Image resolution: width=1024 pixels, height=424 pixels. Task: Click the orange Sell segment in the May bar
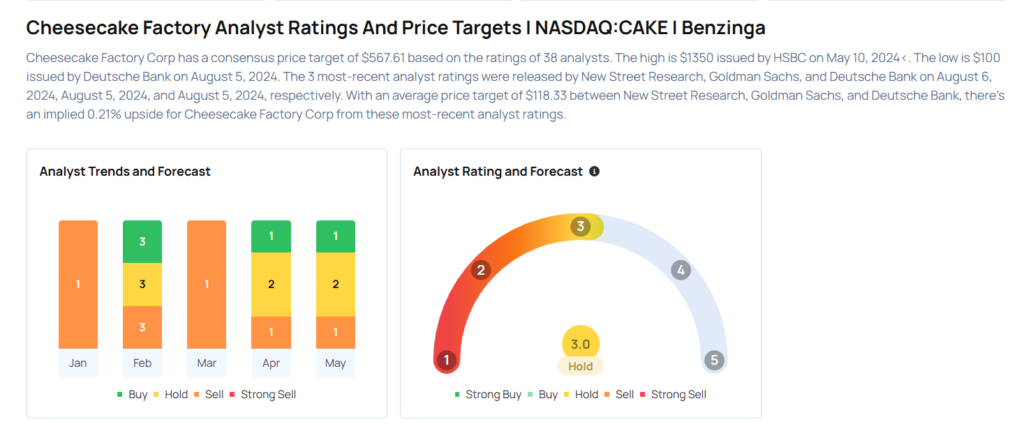click(336, 333)
